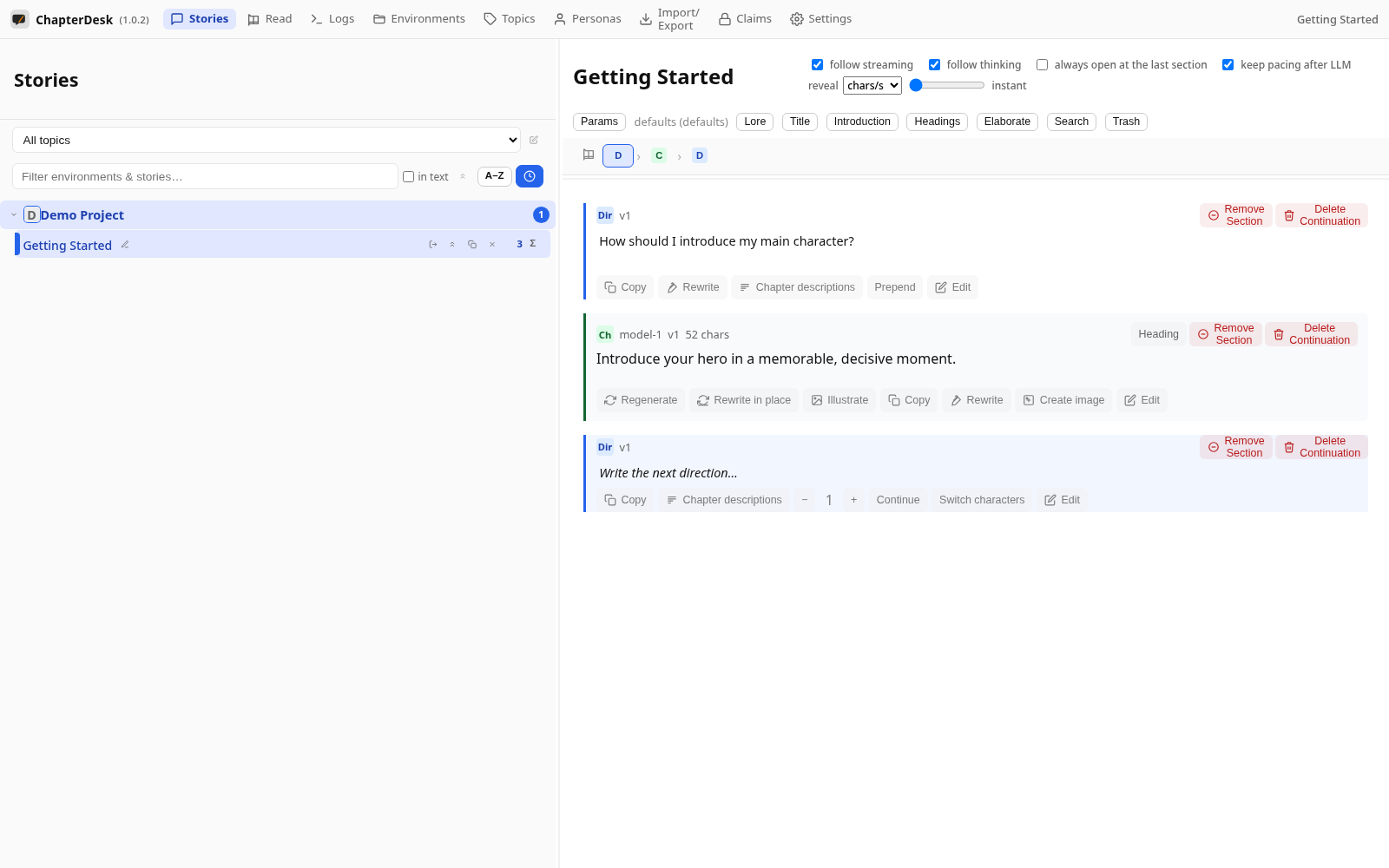Toggle the follow streaming checkbox

click(x=817, y=65)
